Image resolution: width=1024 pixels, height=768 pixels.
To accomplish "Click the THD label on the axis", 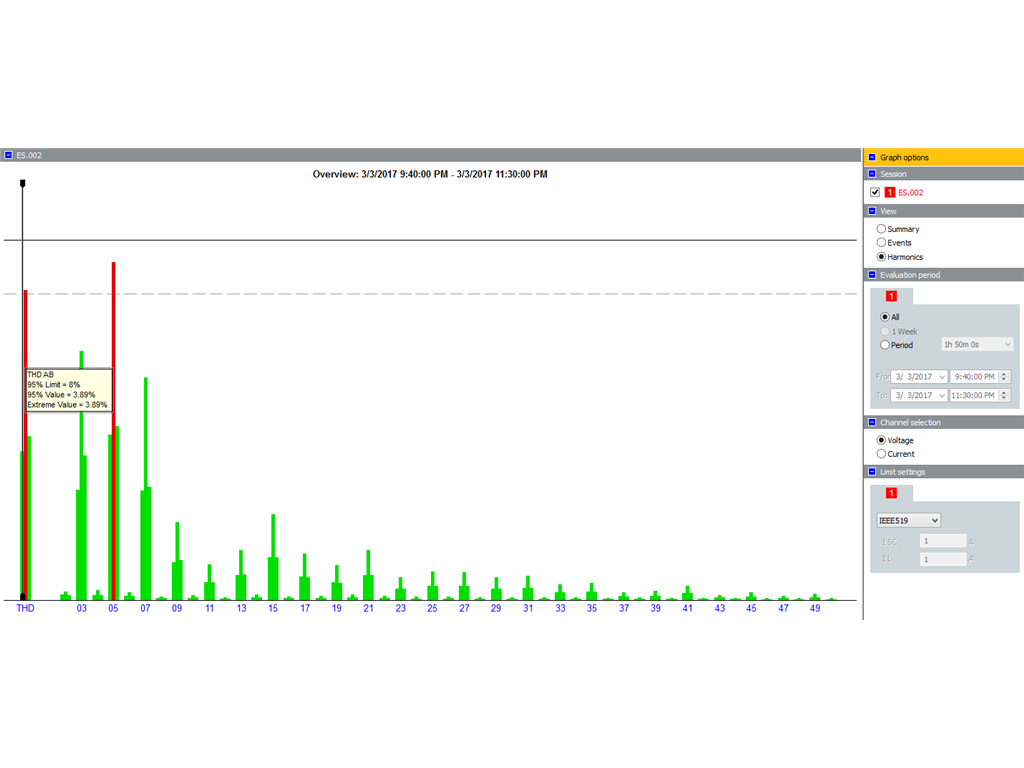I will 25,608.
